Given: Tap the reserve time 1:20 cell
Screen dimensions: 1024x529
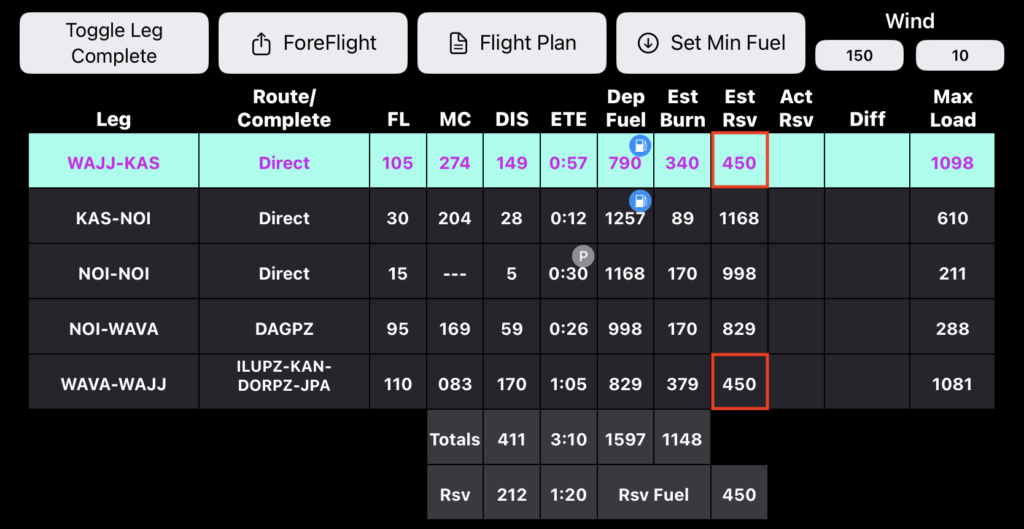Looking at the screenshot, I should coord(569,494).
